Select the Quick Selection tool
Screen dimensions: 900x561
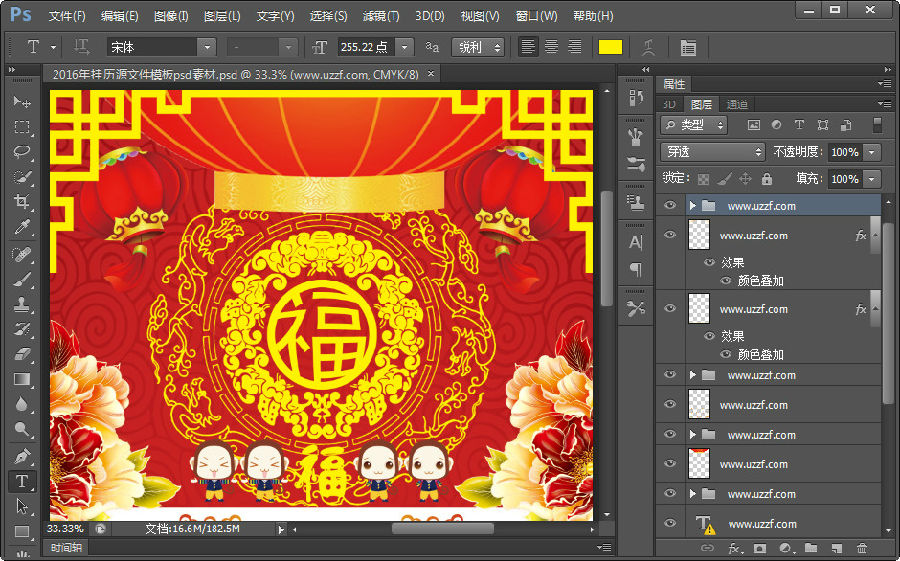22,177
